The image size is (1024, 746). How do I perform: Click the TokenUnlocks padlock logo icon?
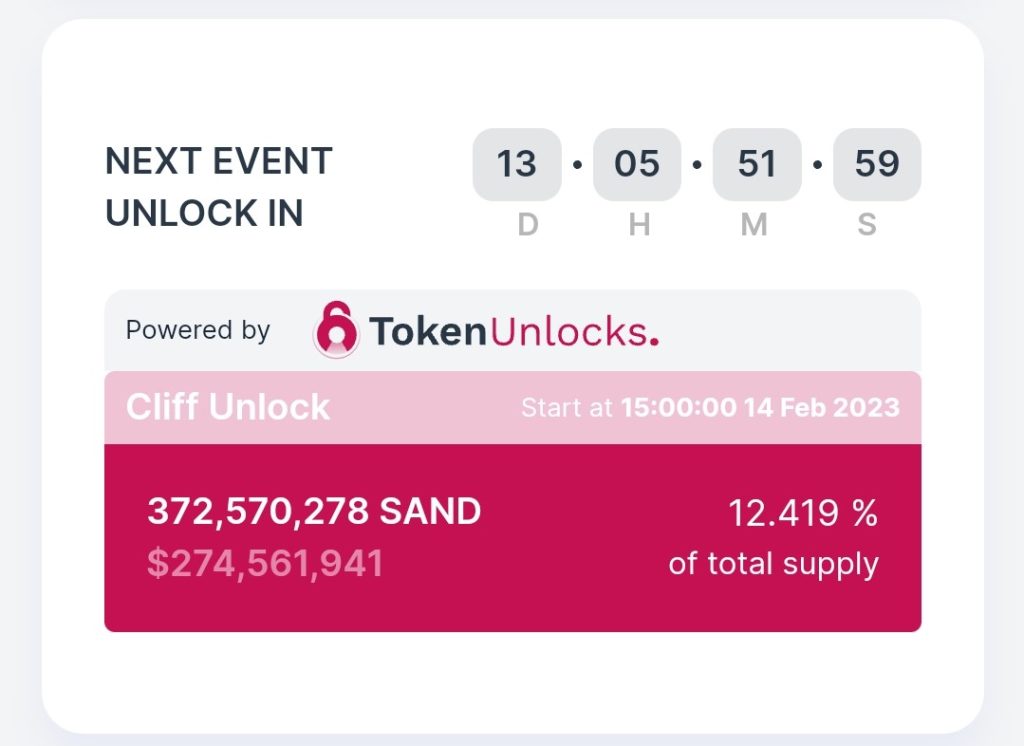coord(336,330)
